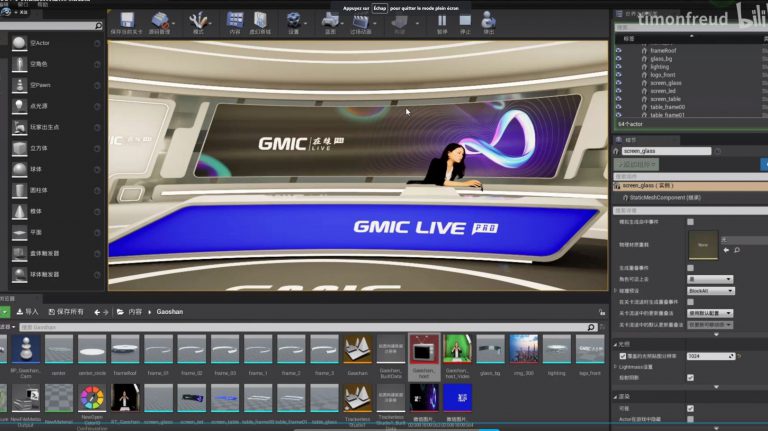Go forward in content browser history

105,312
